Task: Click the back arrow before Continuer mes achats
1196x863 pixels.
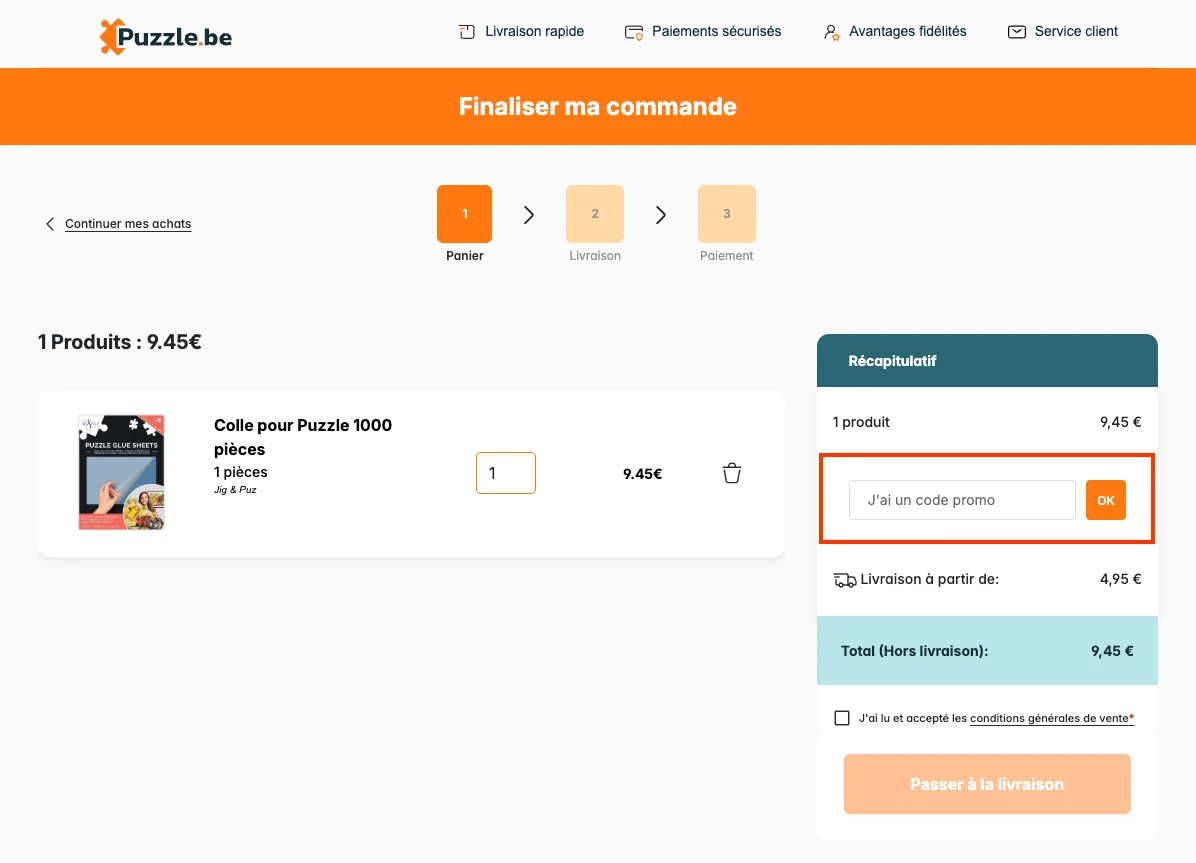Action: [x=50, y=224]
